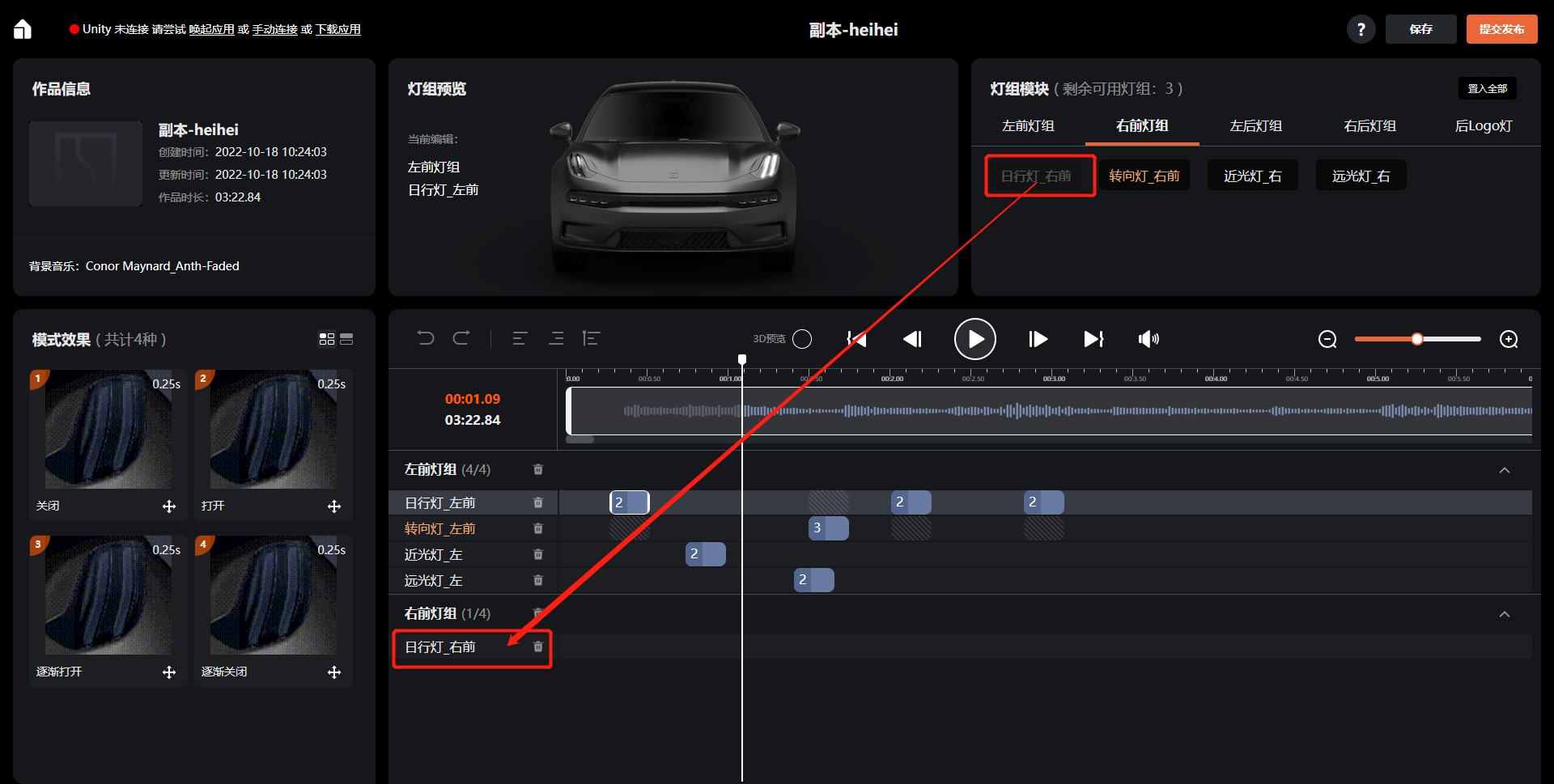Image resolution: width=1554 pixels, height=784 pixels.
Task: Switch mode effects to grid view
Action: (327, 339)
